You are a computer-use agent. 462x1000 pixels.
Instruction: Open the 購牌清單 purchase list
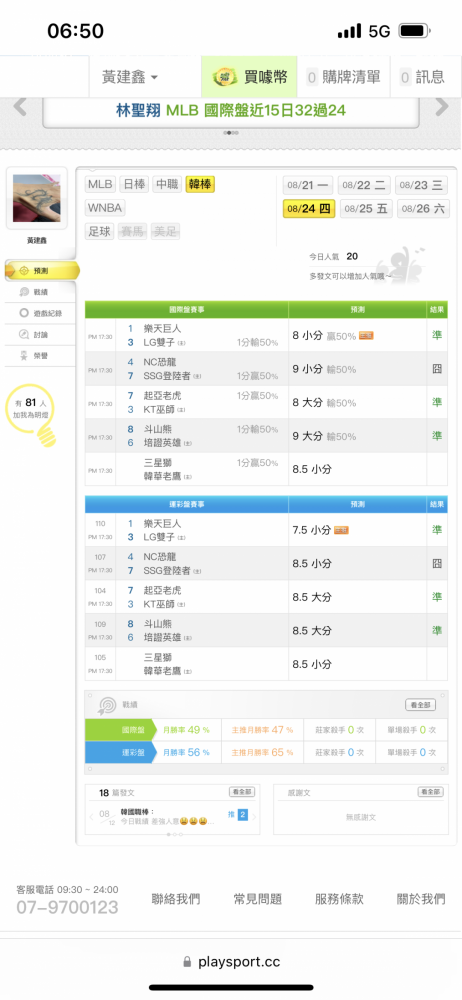click(343, 77)
